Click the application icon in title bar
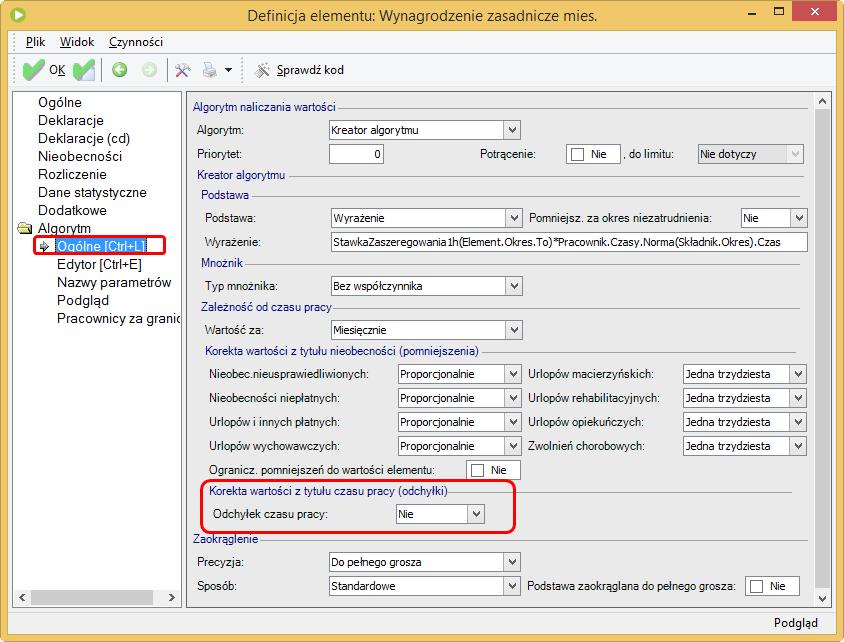The image size is (844, 642). 17,15
